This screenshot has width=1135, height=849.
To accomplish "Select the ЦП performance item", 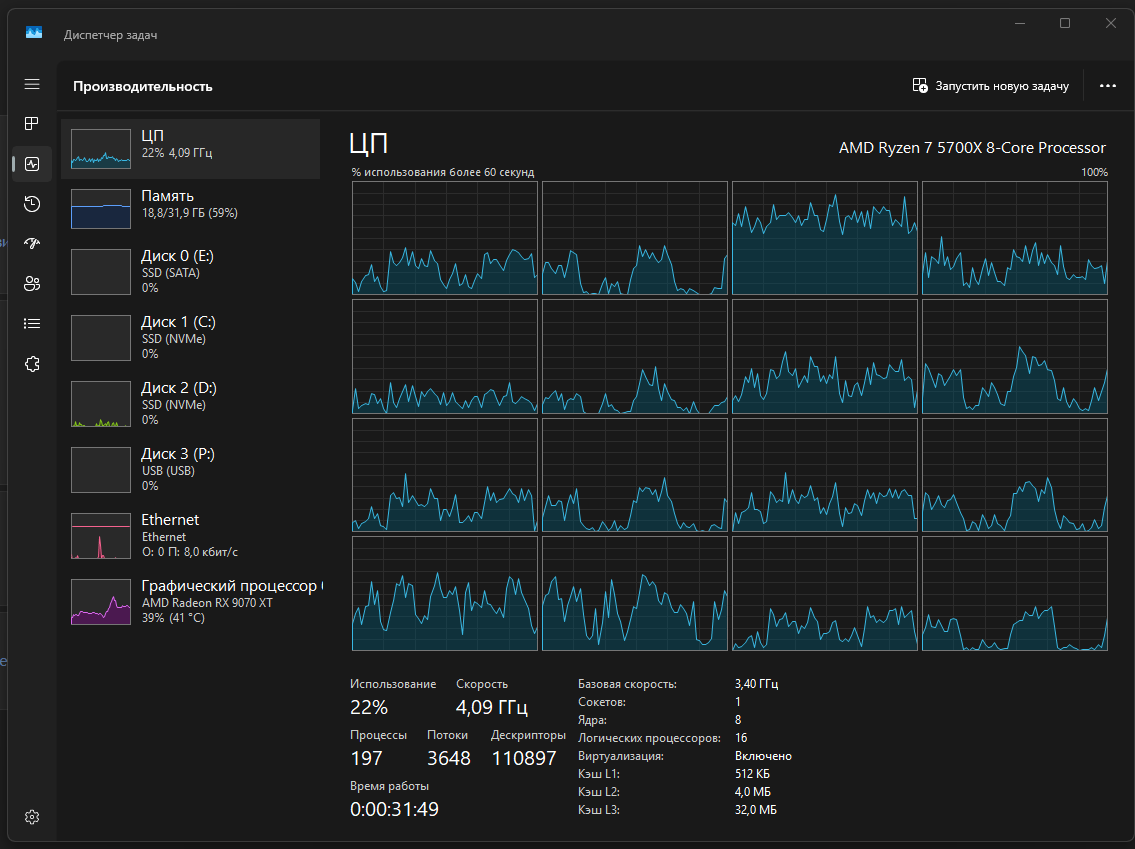I will click(190, 148).
